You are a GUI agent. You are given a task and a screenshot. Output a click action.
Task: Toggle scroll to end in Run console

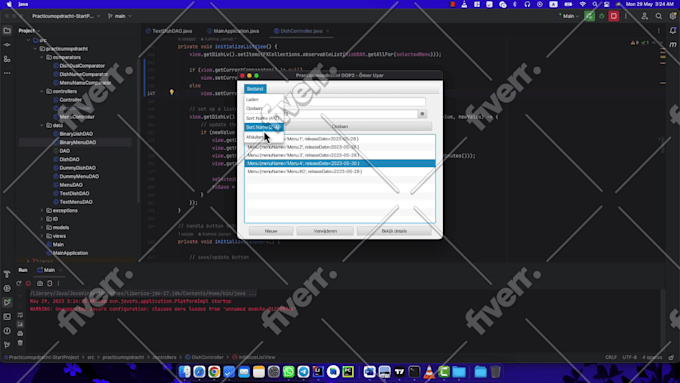[20, 324]
